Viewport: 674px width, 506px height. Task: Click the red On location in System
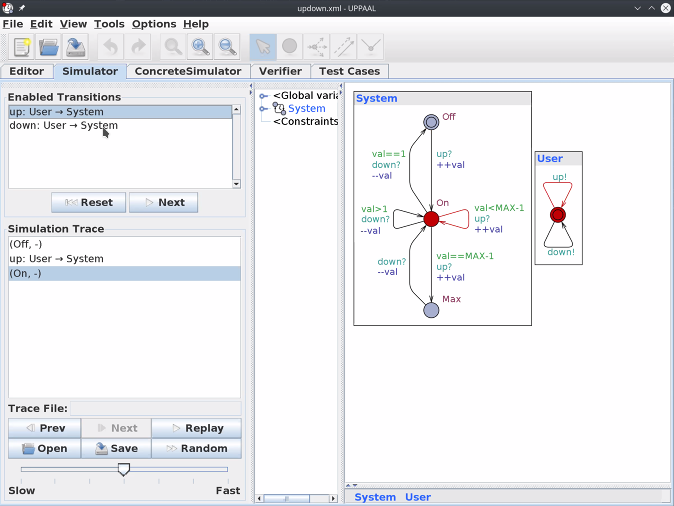click(431, 219)
